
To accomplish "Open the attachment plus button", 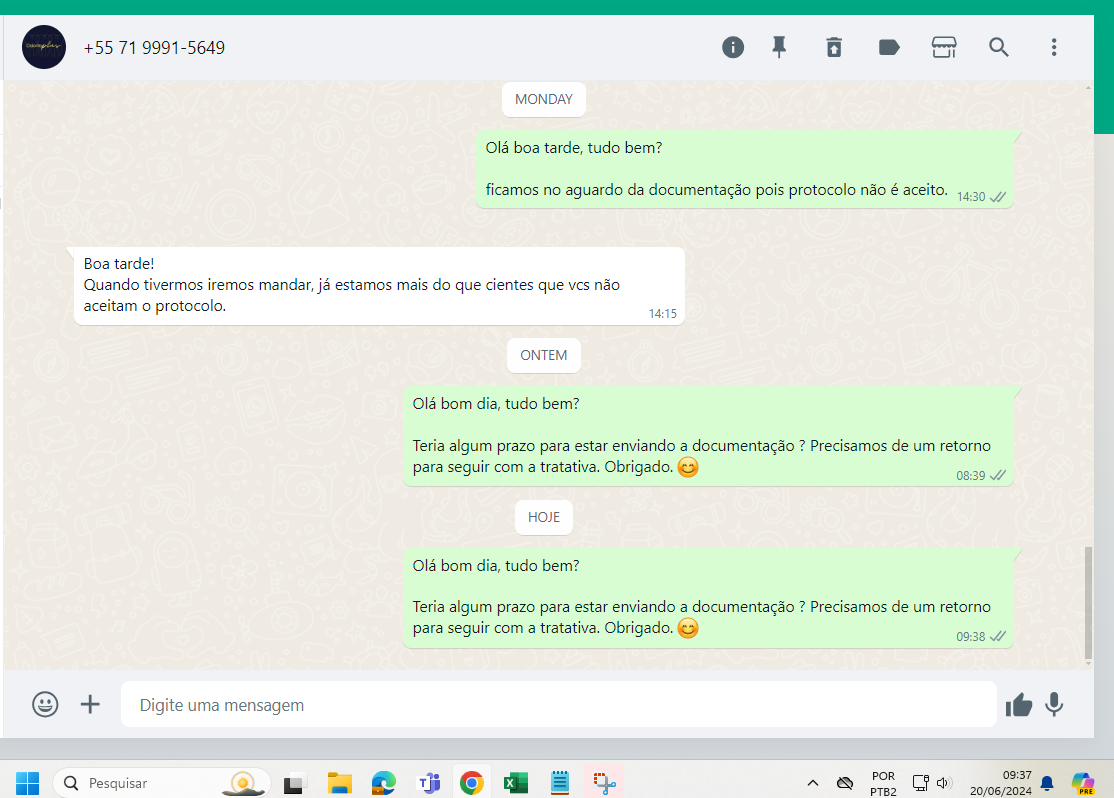I will pos(91,704).
